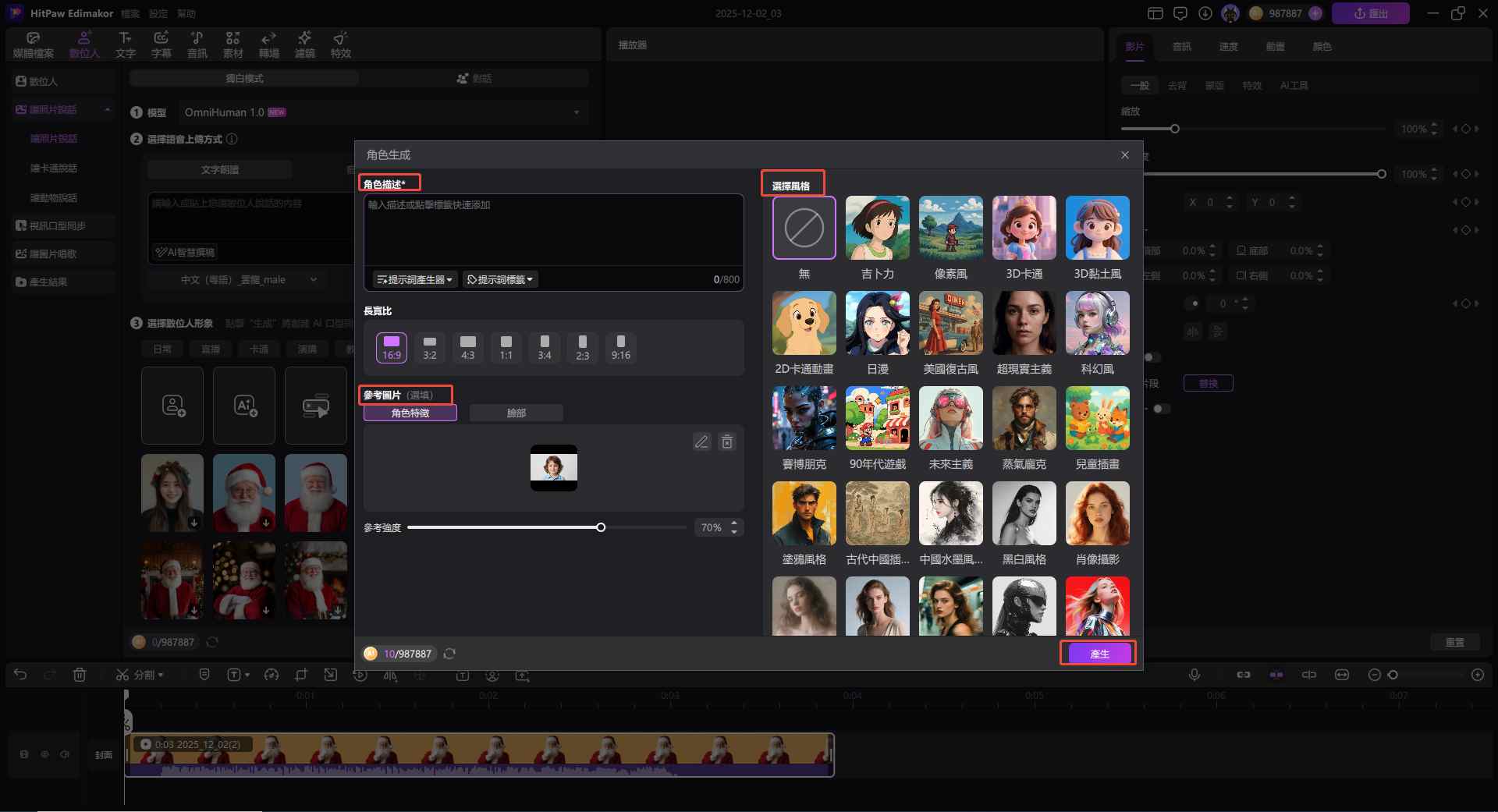Switch to the 臉部 reference tab
The height and width of the screenshot is (812, 1498).
point(516,413)
